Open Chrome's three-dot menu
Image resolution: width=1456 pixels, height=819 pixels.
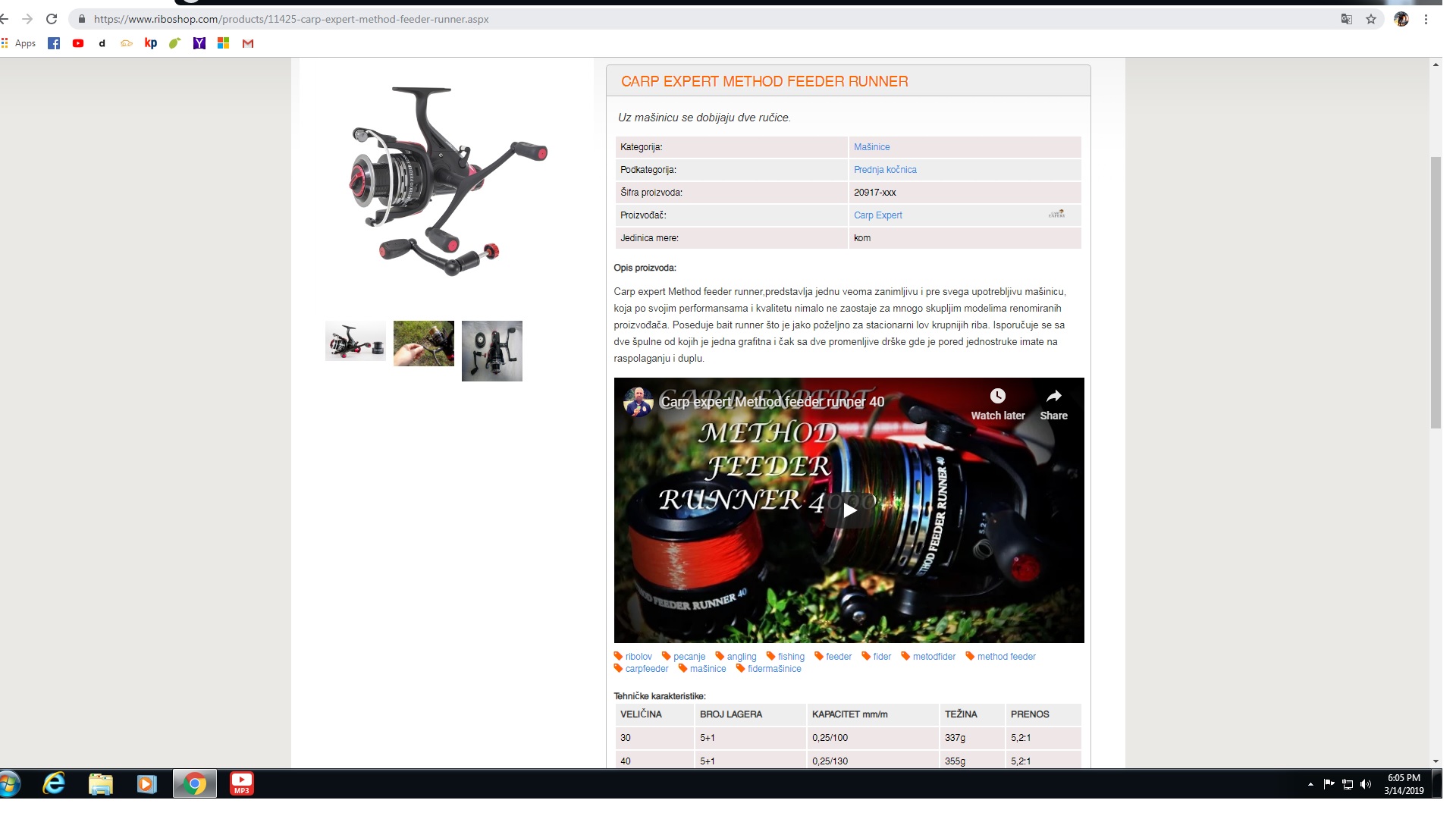[x=1426, y=19]
